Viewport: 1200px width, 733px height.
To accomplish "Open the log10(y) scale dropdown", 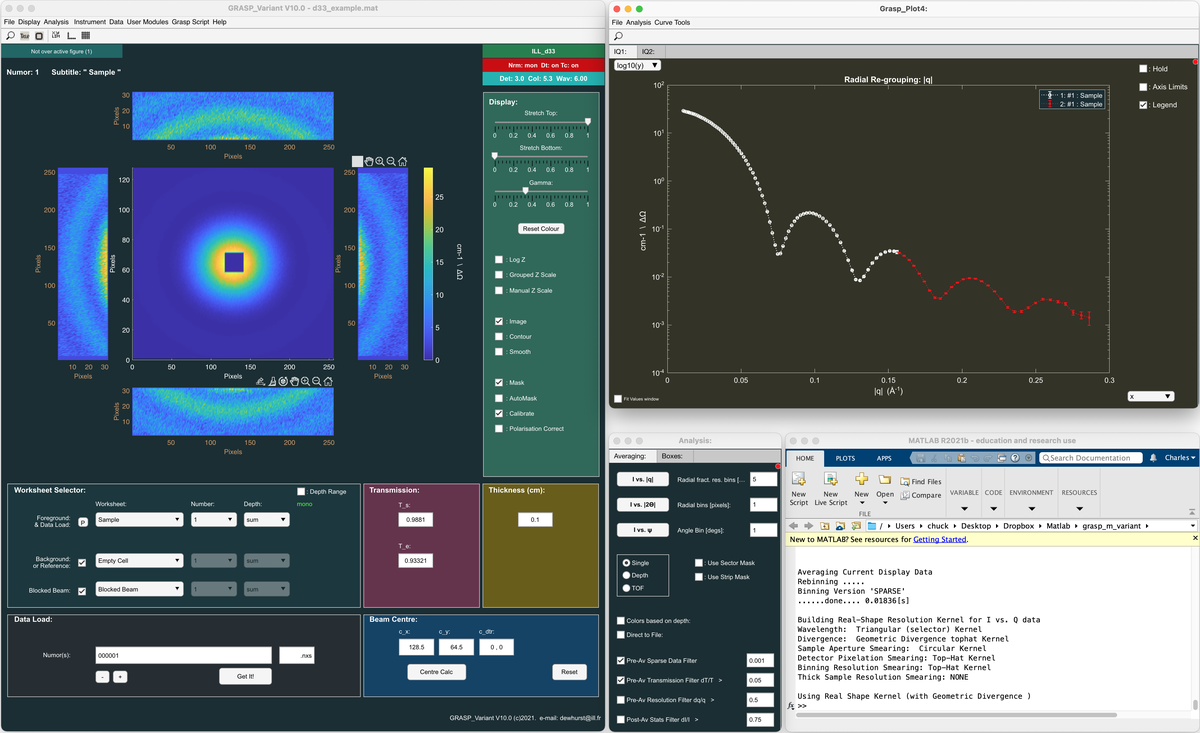I will pos(637,65).
